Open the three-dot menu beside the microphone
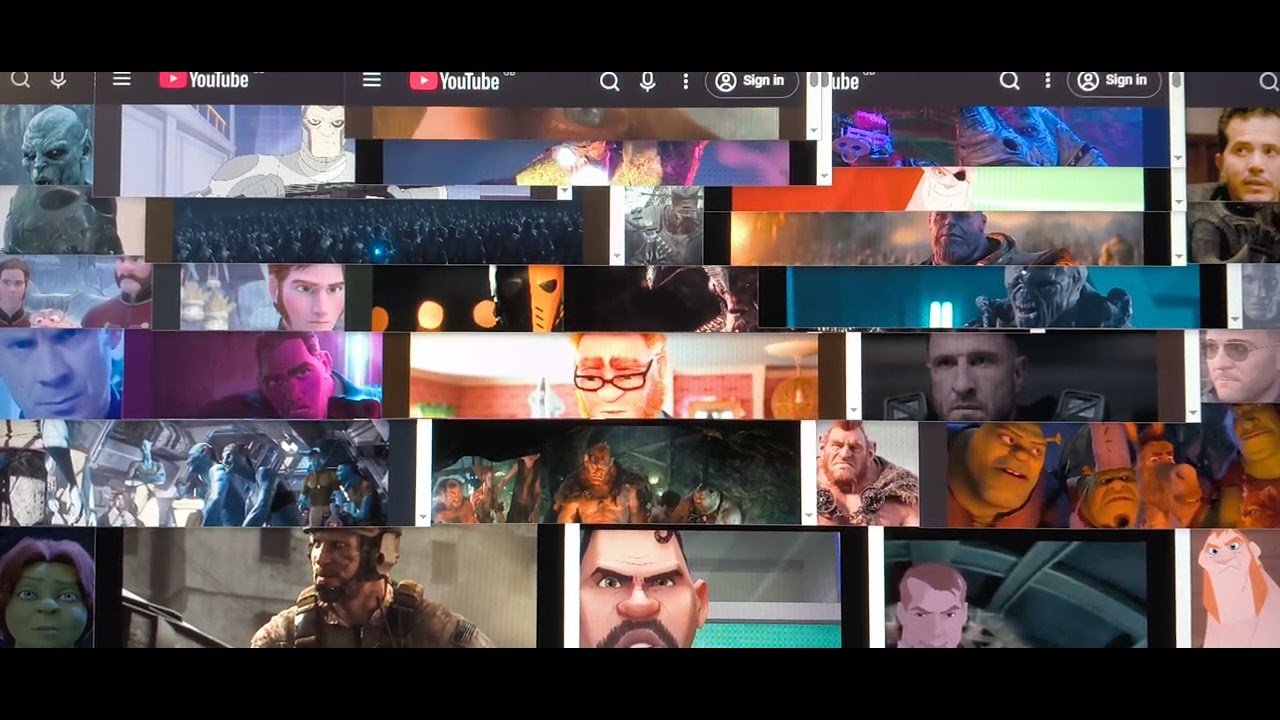 686,81
